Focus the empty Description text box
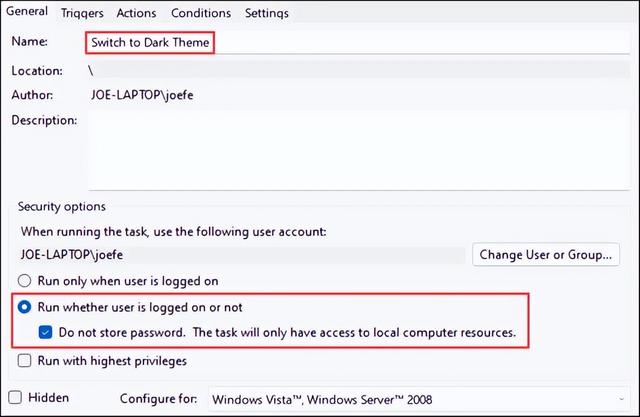Viewport: 640px width, 417px height. (x=359, y=150)
